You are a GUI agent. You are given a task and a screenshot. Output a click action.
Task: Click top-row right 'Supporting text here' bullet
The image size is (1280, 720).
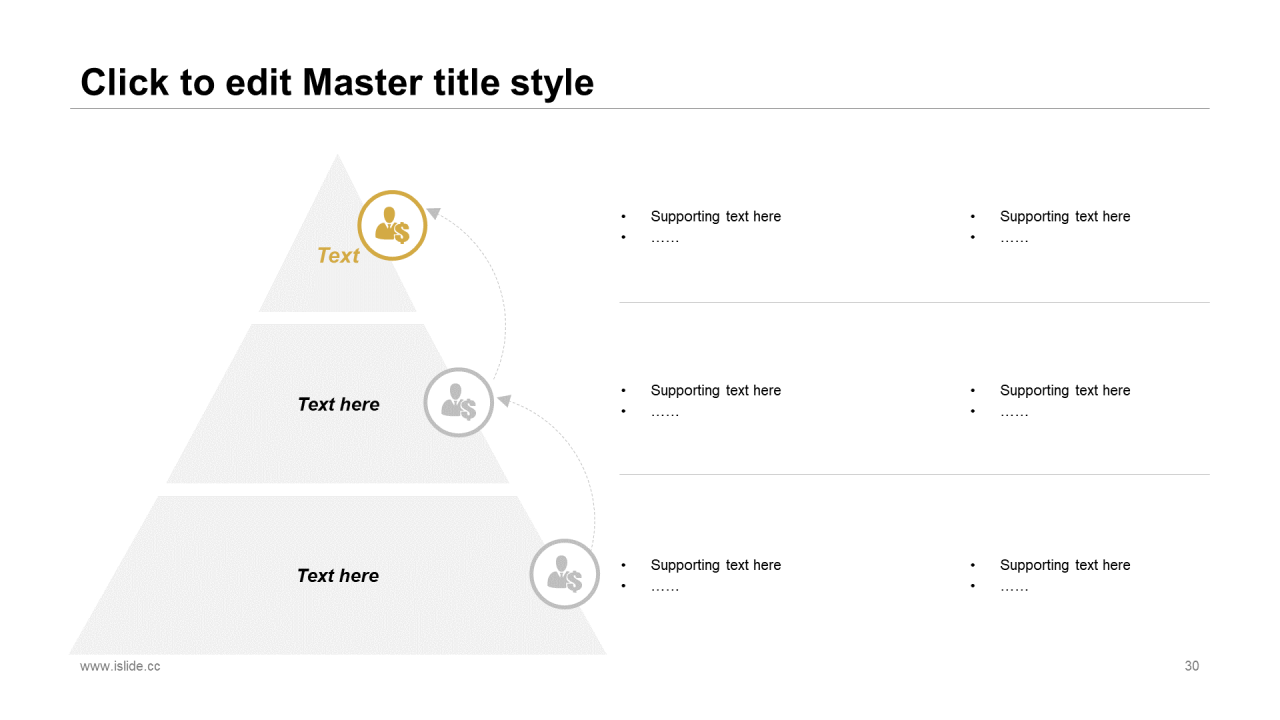coord(1065,216)
